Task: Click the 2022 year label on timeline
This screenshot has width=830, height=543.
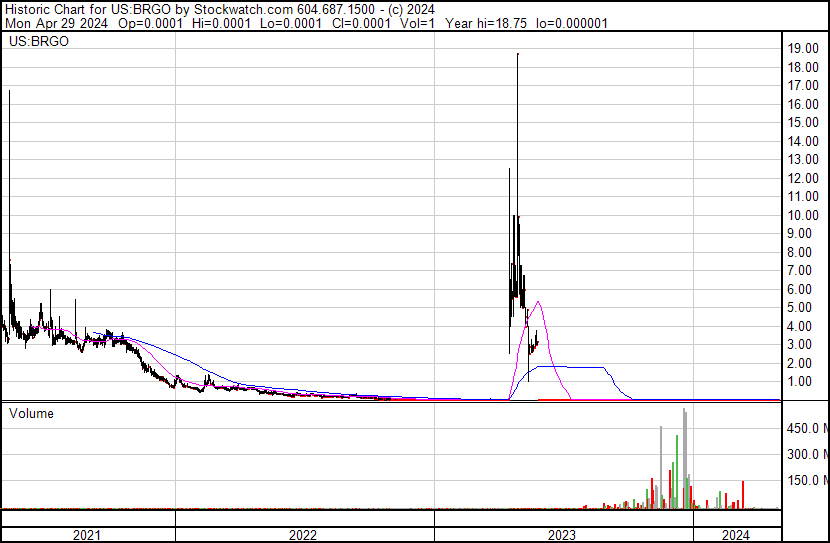Action: (303, 535)
